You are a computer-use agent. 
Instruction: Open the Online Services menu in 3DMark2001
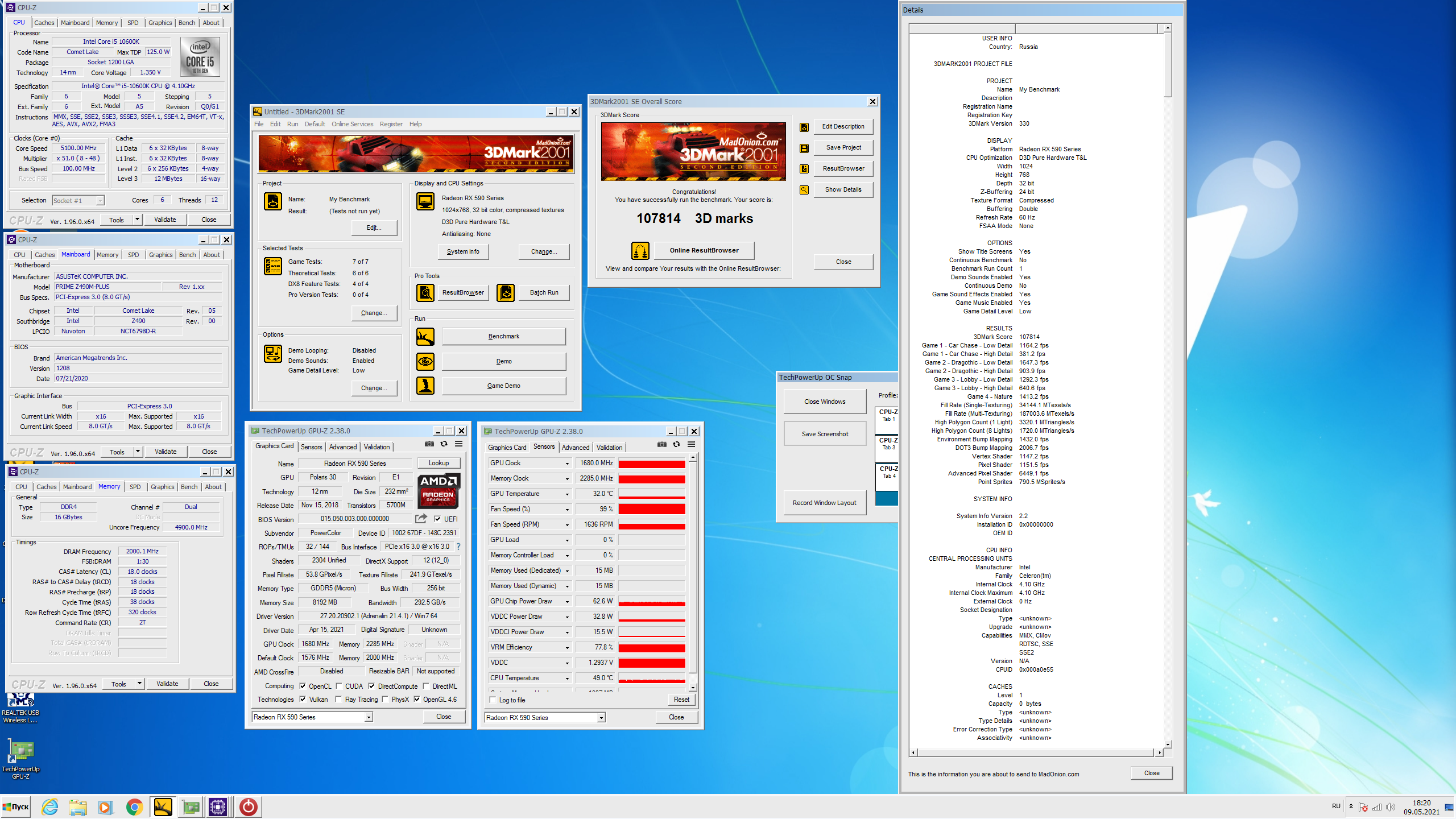[x=353, y=124]
